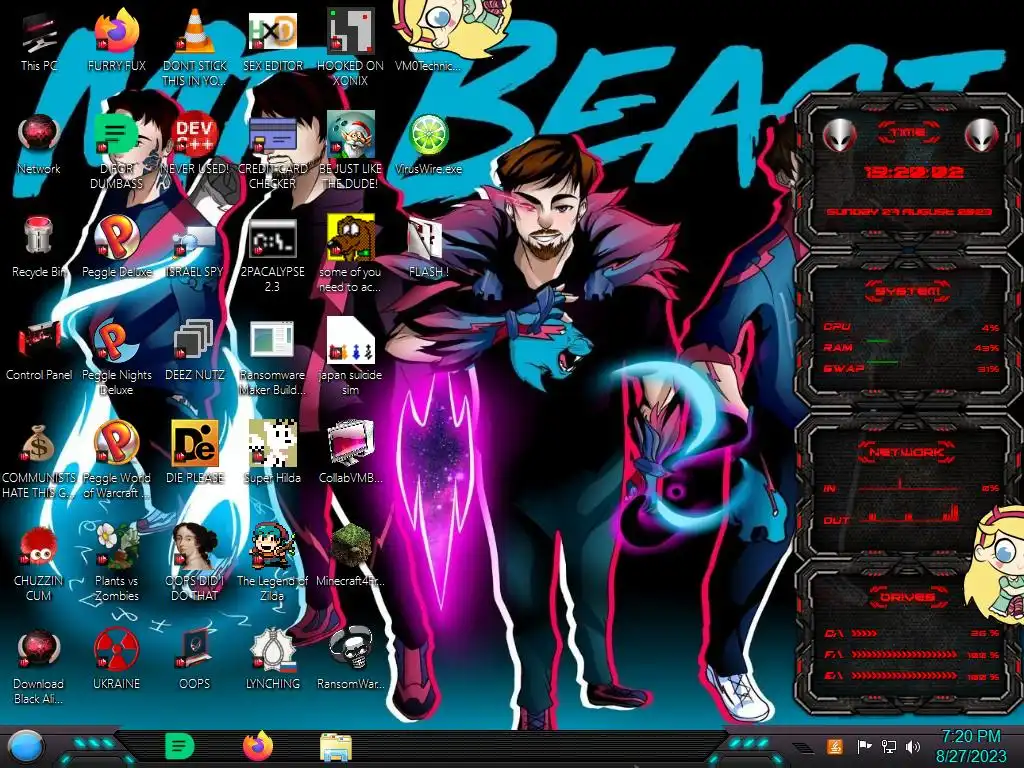Click the RAM usage row in gadget
The height and width of the screenshot is (768, 1024).
click(x=912, y=347)
